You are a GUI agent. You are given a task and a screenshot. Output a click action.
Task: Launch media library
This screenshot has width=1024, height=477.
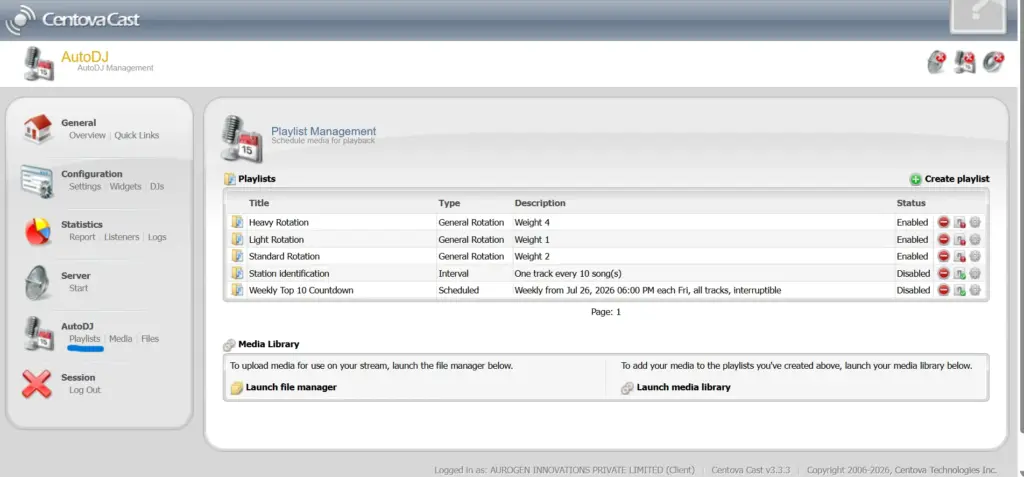[675, 387]
